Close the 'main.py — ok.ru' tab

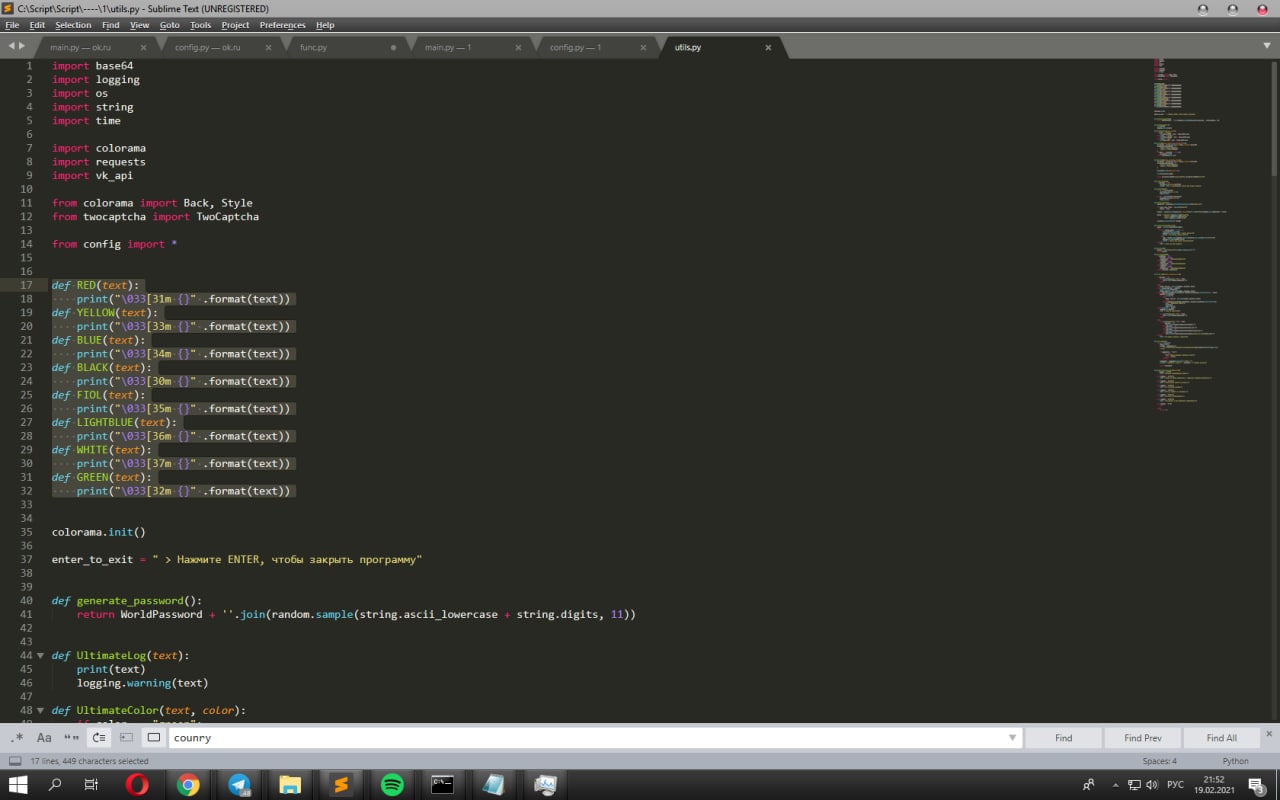click(143, 47)
